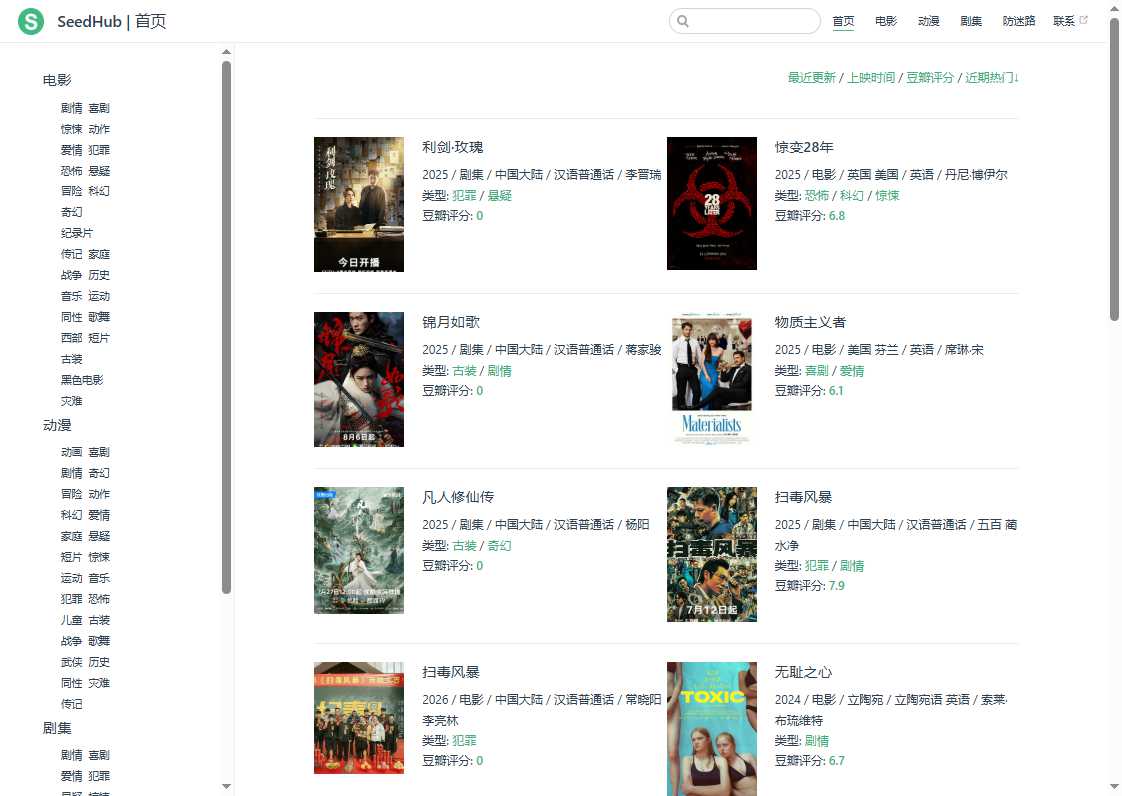The height and width of the screenshot is (796, 1122).
Task: Sort movies by 豆瓣评分
Action: pyautogui.click(x=930, y=77)
